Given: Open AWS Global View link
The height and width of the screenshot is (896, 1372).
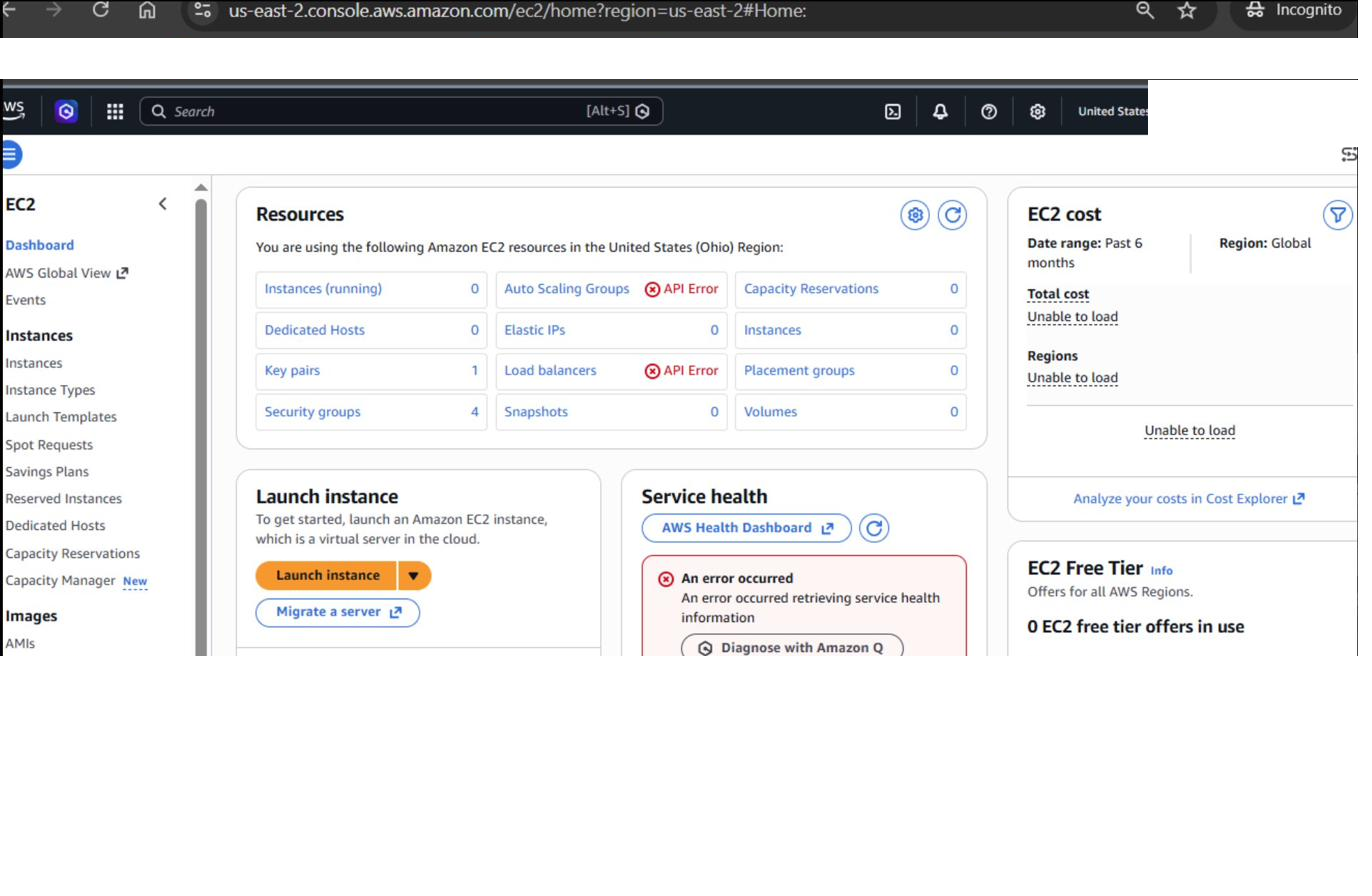Looking at the screenshot, I should pyautogui.click(x=67, y=273).
